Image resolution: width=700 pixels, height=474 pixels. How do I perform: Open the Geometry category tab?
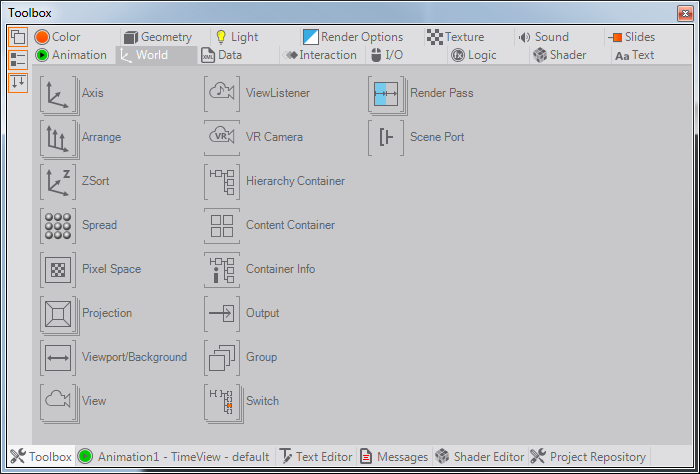click(159, 37)
